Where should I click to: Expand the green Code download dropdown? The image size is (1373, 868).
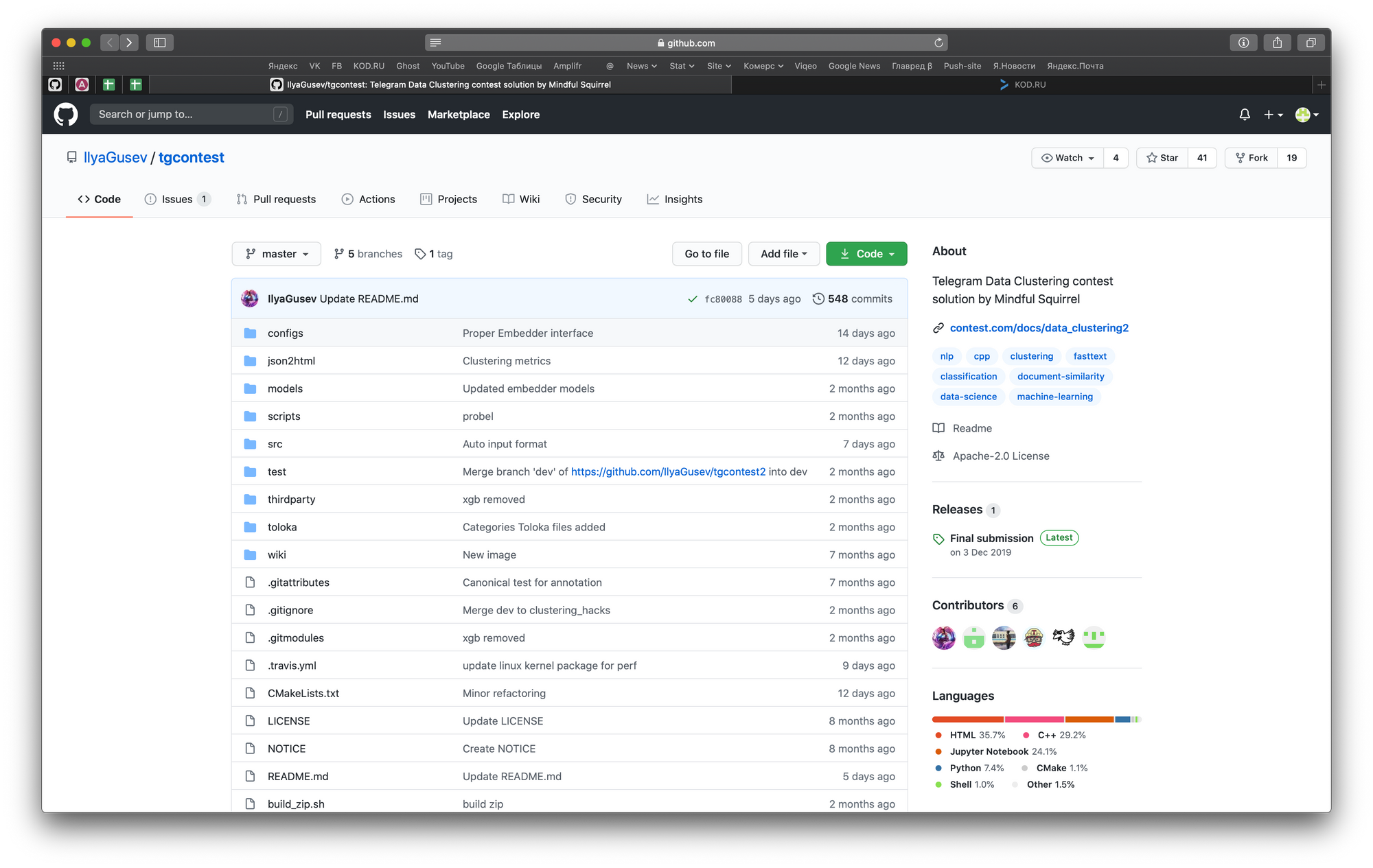coord(866,254)
